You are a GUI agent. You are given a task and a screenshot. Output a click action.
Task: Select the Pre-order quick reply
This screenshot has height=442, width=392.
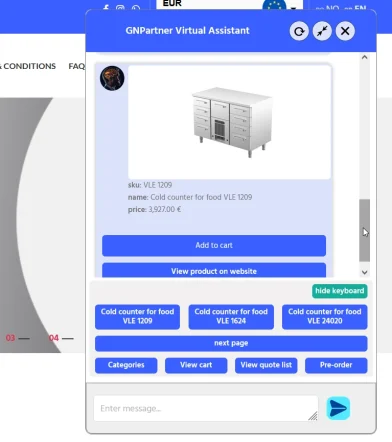click(x=336, y=365)
